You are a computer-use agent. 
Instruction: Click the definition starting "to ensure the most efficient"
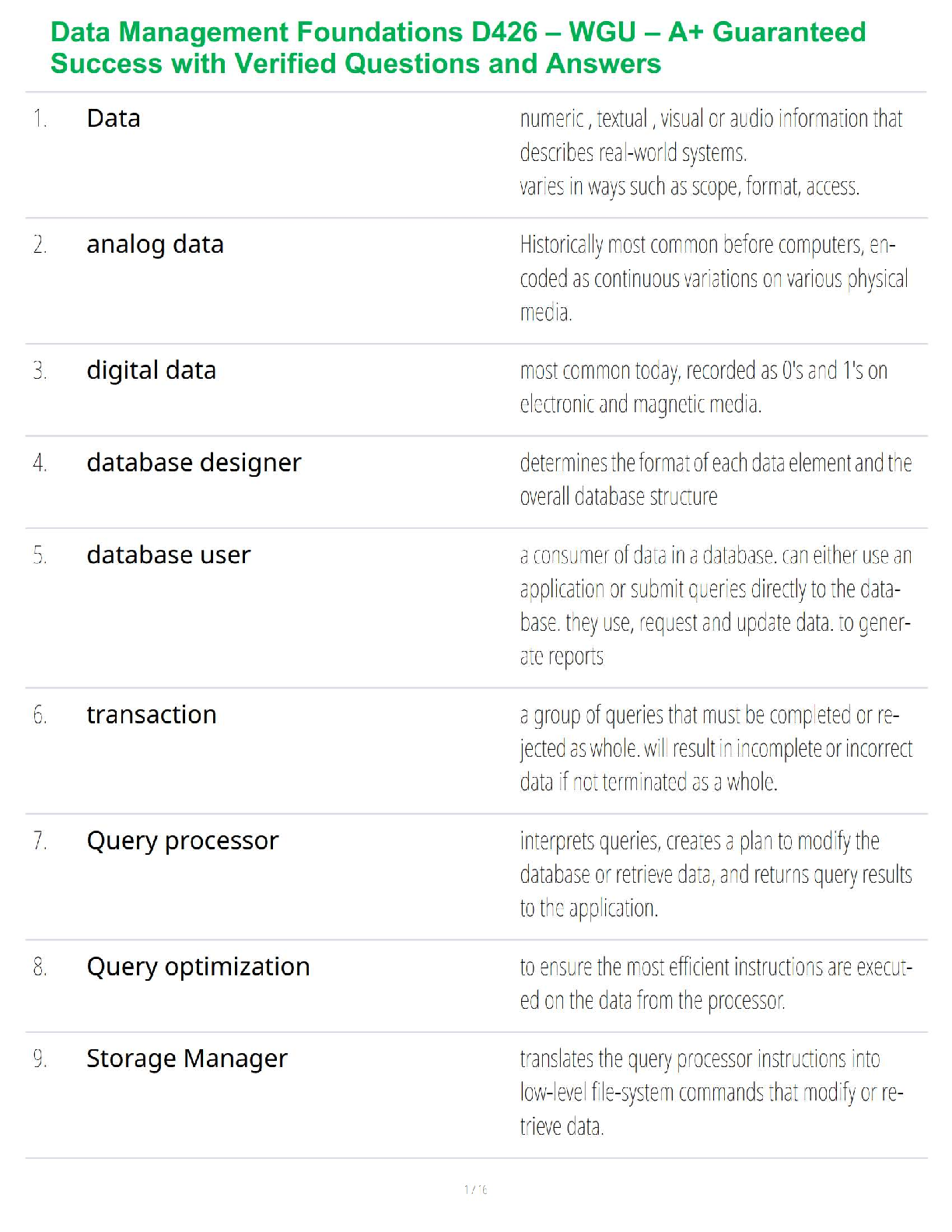click(716, 983)
